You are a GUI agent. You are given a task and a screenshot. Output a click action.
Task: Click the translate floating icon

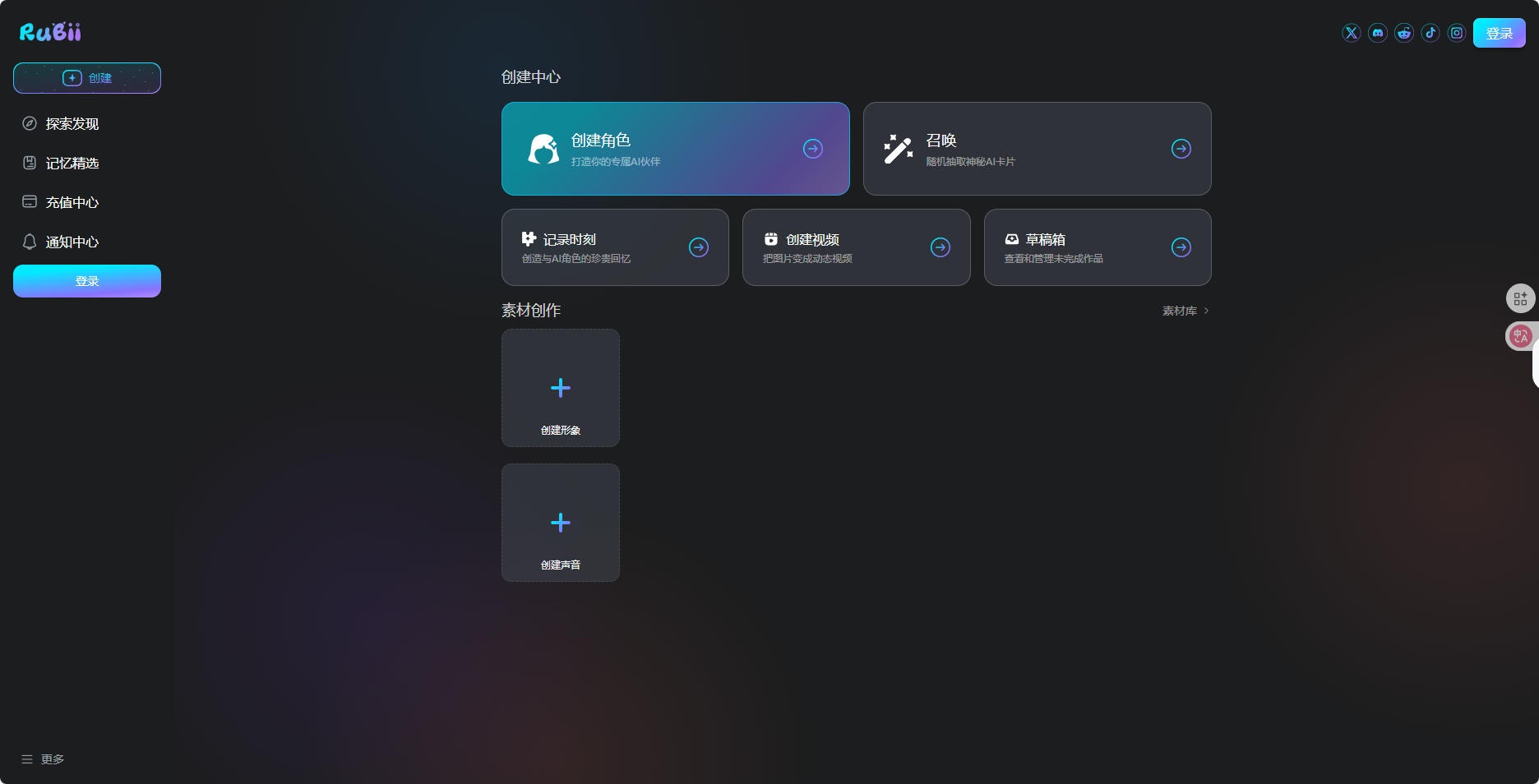point(1520,336)
